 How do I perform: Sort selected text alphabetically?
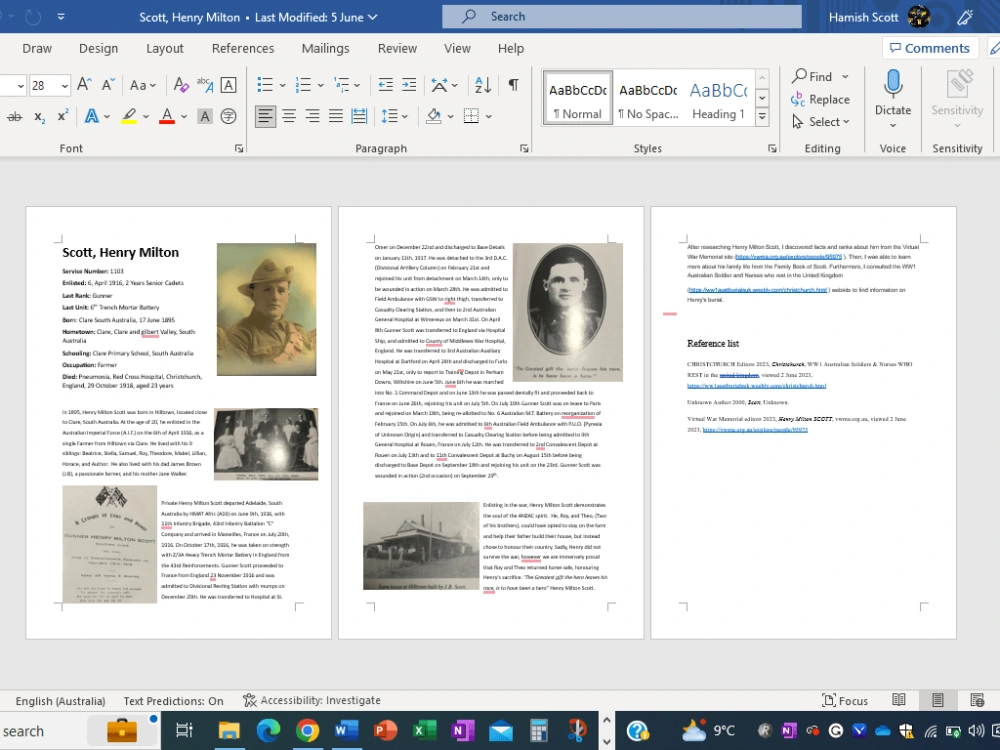click(x=483, y=85)
